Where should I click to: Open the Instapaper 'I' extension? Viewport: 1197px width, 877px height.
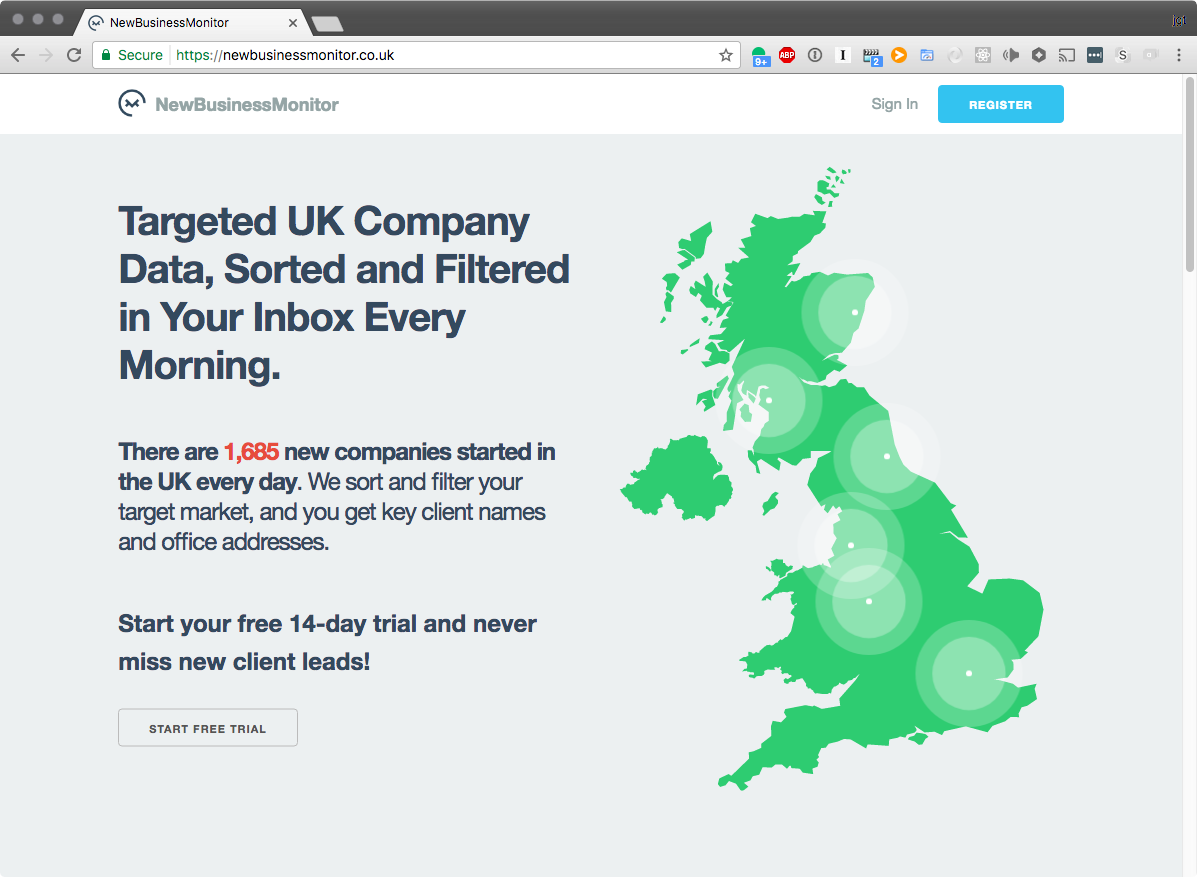point(843,55)
